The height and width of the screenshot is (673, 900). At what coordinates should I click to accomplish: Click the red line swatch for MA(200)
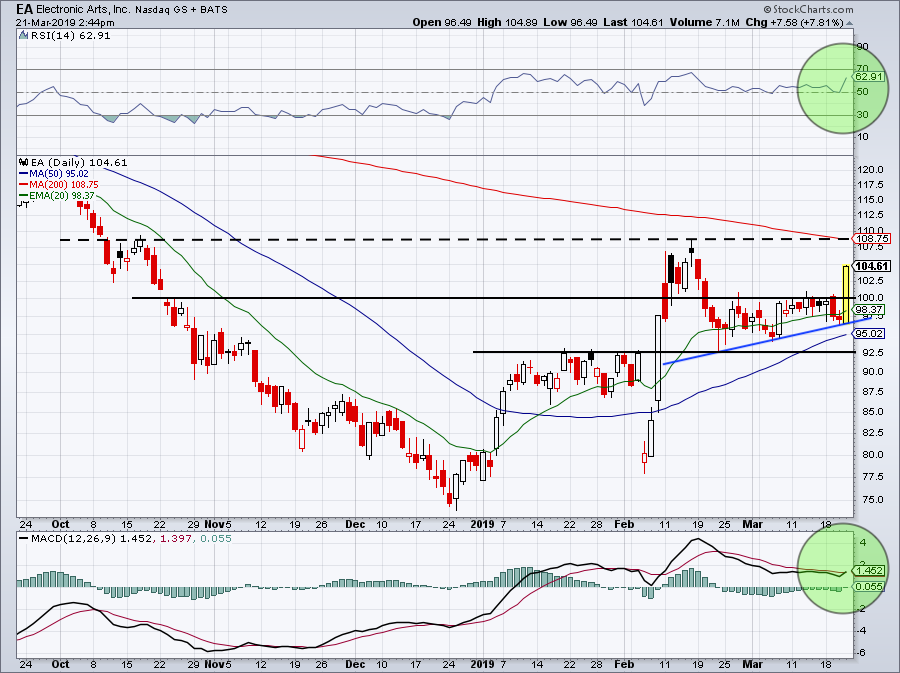24,185
